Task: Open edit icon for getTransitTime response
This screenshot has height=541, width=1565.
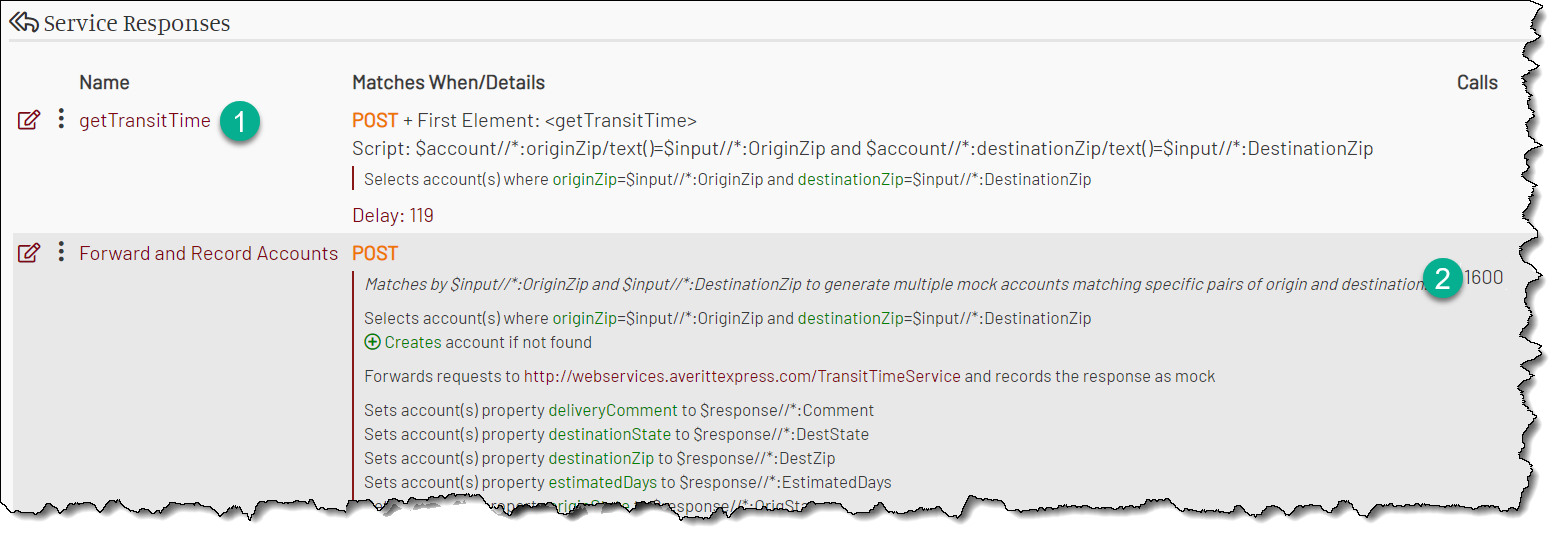Action: [x=30, y=120]
